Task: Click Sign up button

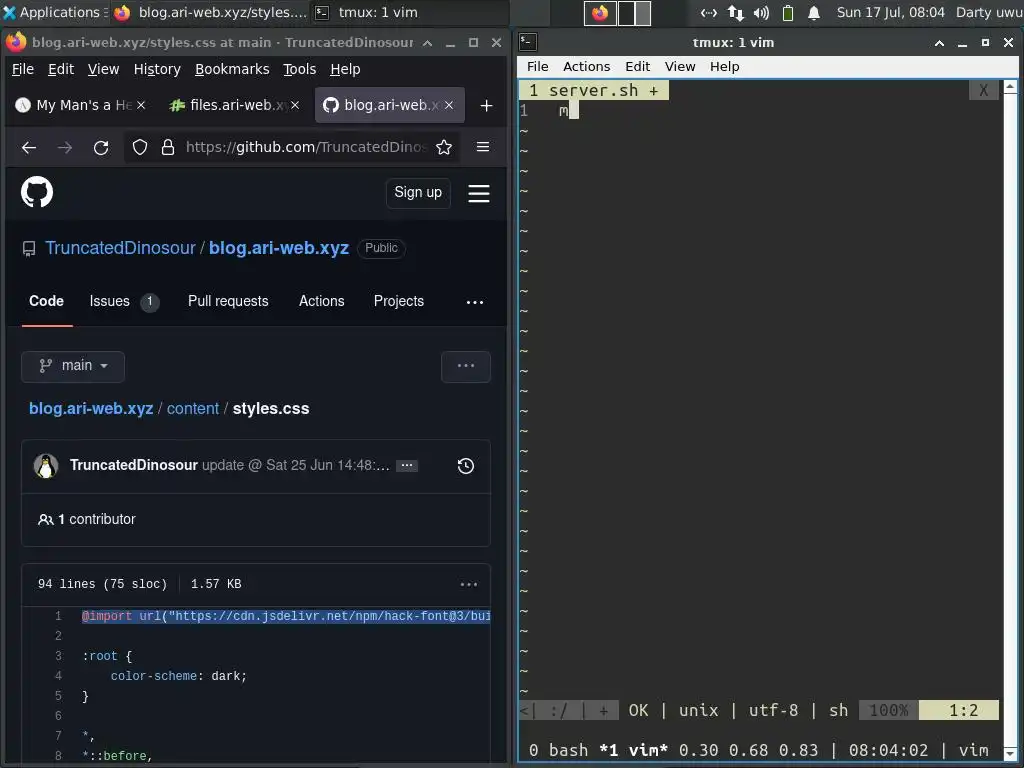Action: tap(418, 193)
